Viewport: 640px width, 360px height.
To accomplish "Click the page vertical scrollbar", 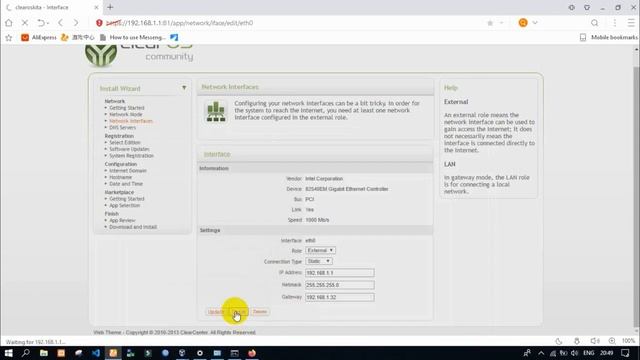I will pyautogui.click(x=636, y=196).
